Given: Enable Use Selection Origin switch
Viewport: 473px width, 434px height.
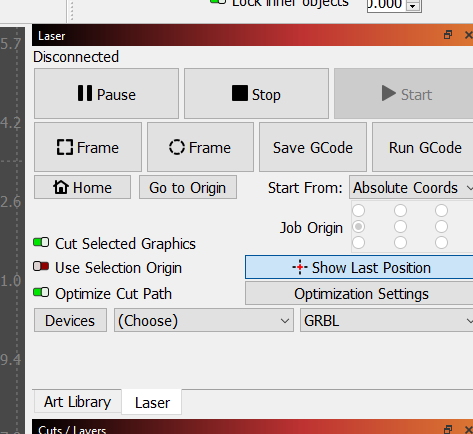Looking at the screenshot, I should (41, 266).
